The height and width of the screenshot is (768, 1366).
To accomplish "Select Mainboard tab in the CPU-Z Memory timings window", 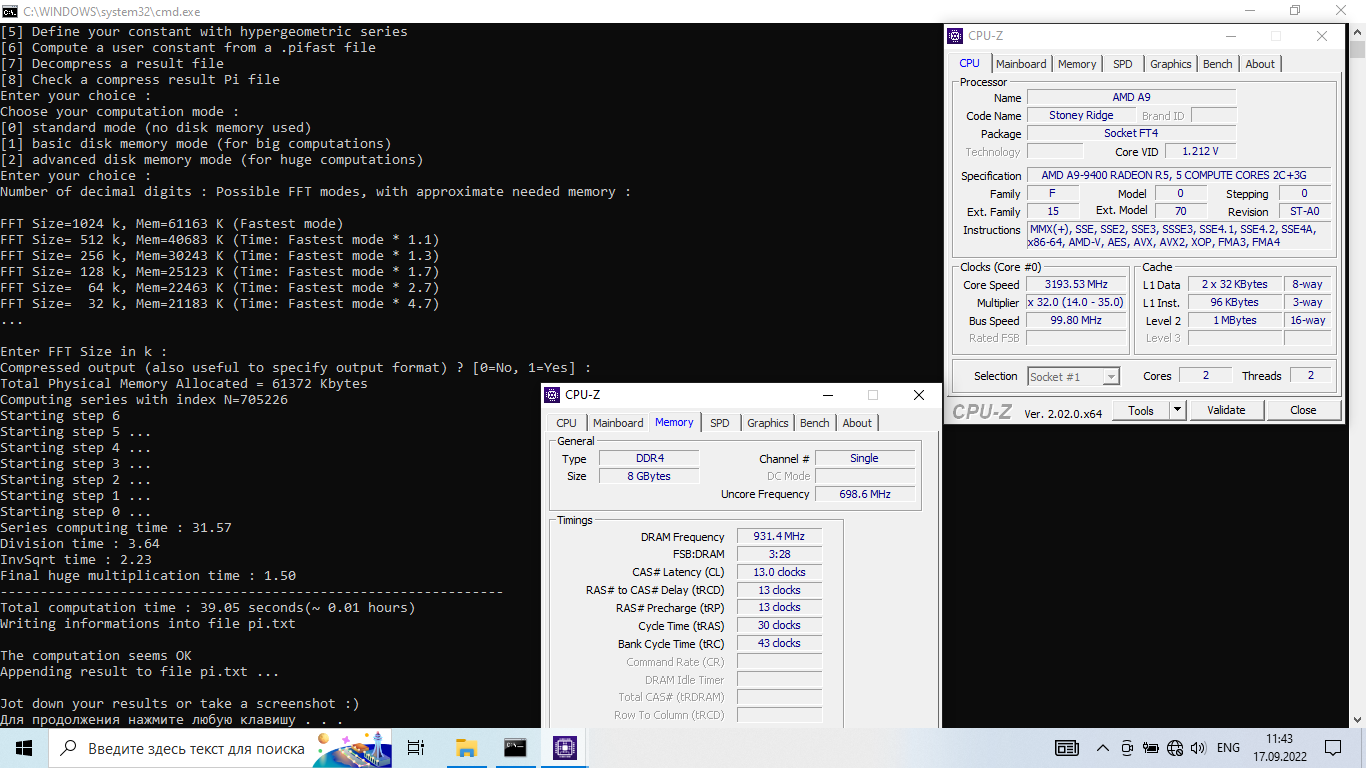I will [618, 423].
